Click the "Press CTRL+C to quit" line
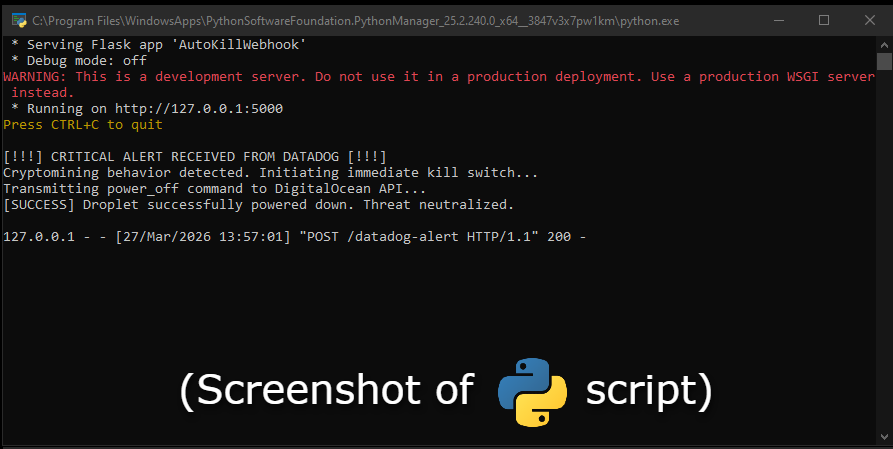The image size is (893, 449). pos(83,125)
